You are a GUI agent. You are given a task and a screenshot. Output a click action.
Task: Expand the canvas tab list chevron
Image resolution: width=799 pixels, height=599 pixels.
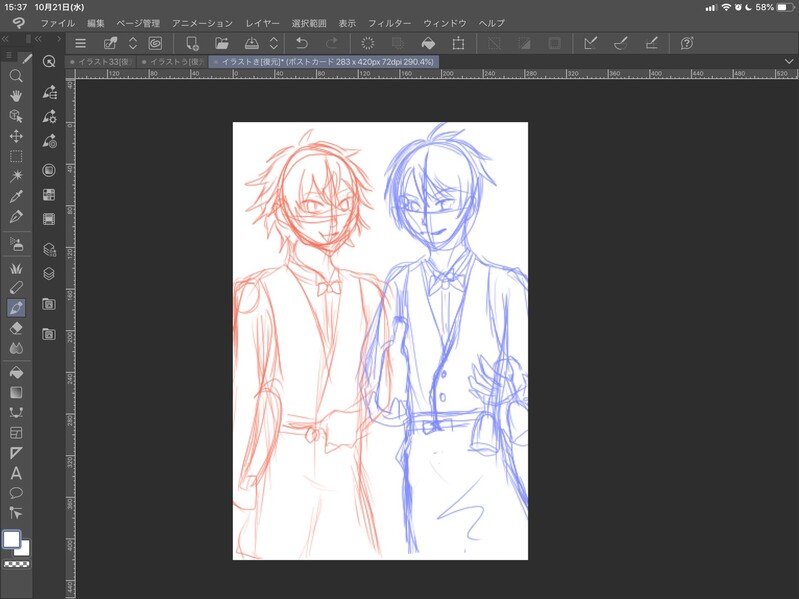pos(789,62)
